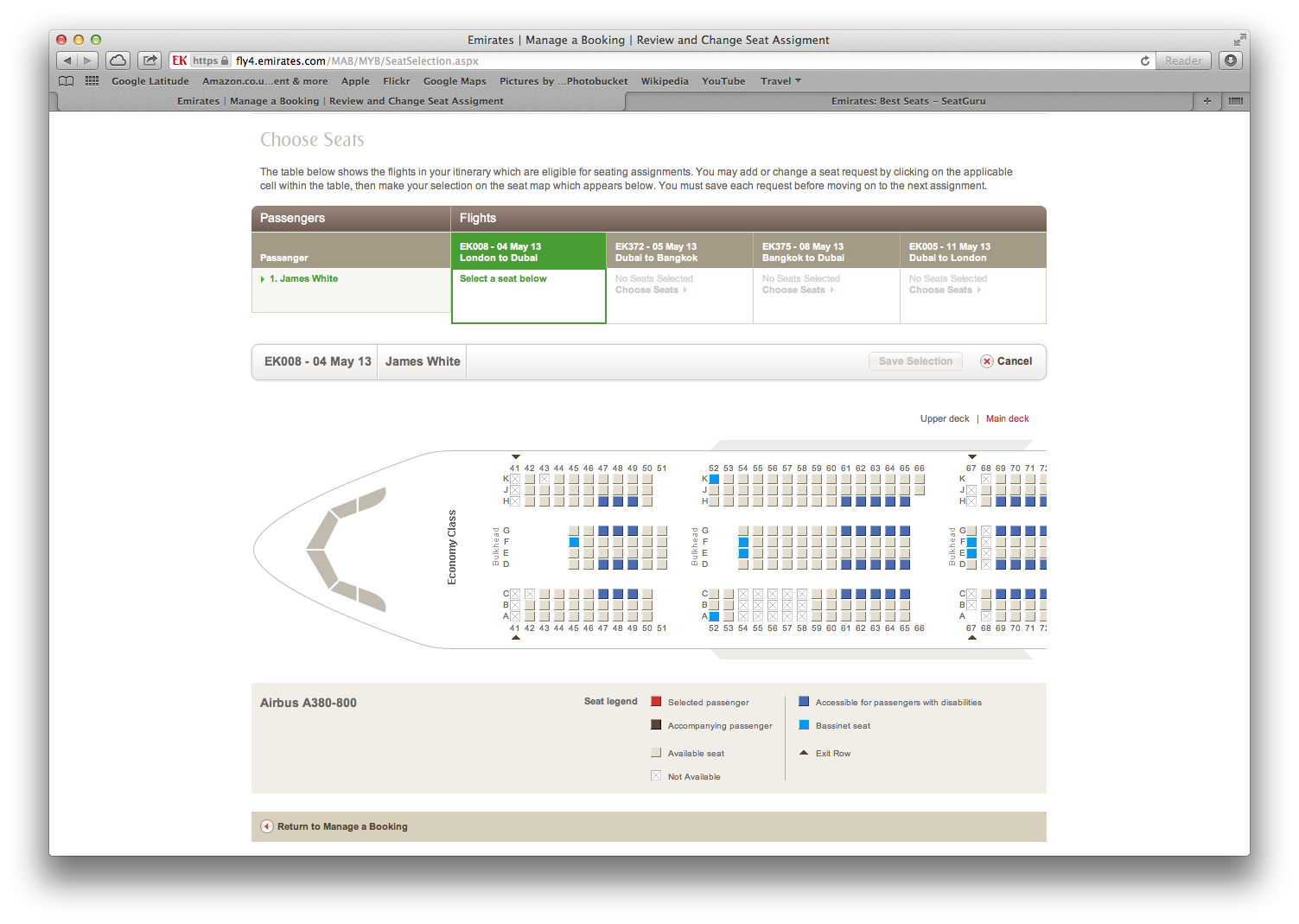Screen dimensions: 1299x924
Task: Open the Flickr bookmark
Action: (397, 81)
